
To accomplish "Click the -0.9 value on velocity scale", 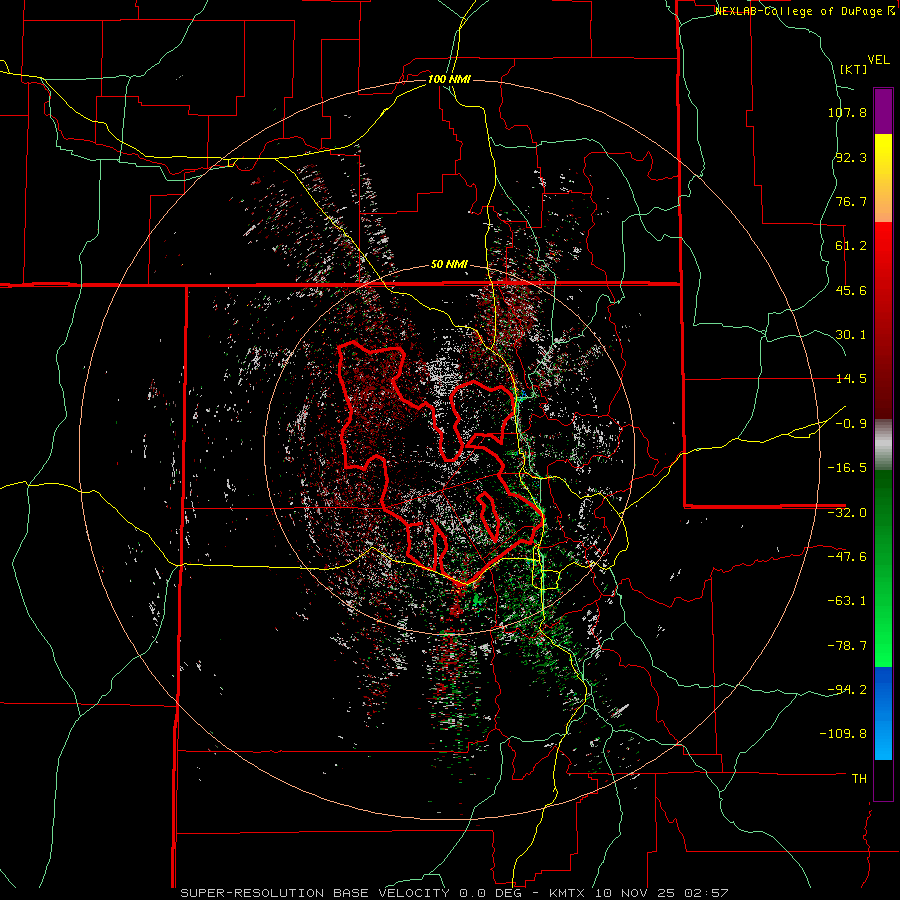I will coord(851,424).
